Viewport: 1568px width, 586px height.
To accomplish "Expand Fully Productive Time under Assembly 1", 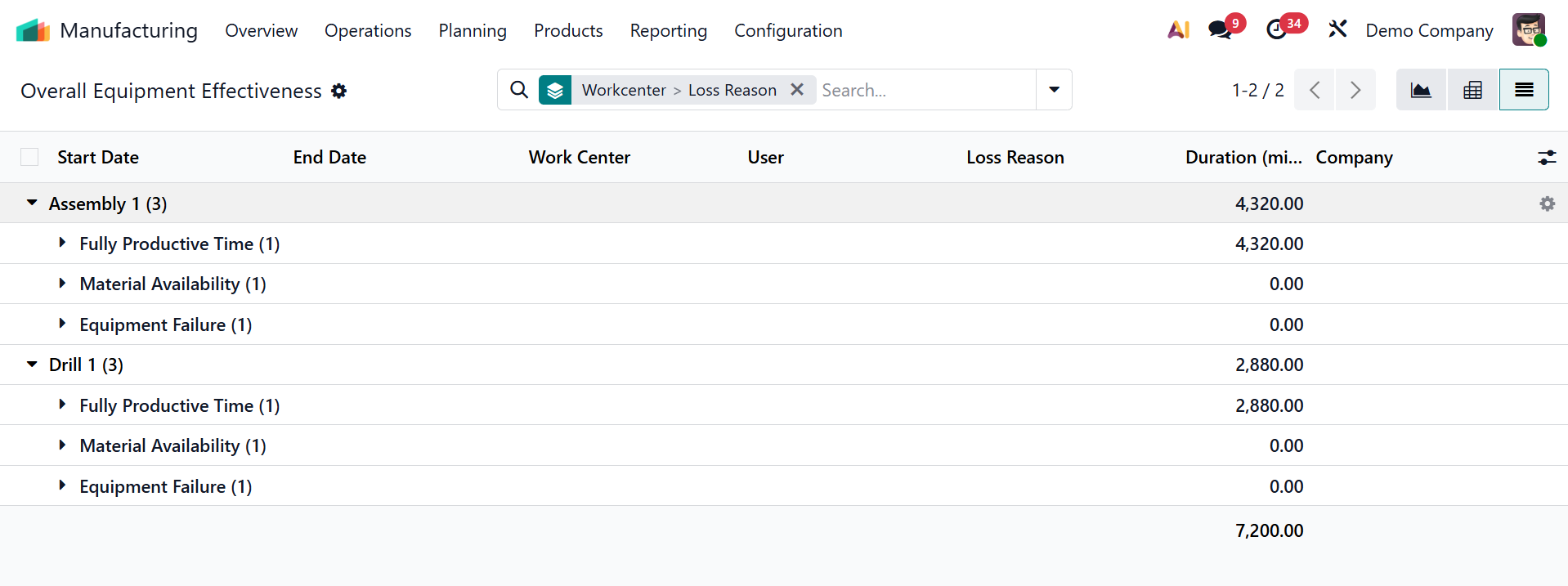I will coord(62,243).
